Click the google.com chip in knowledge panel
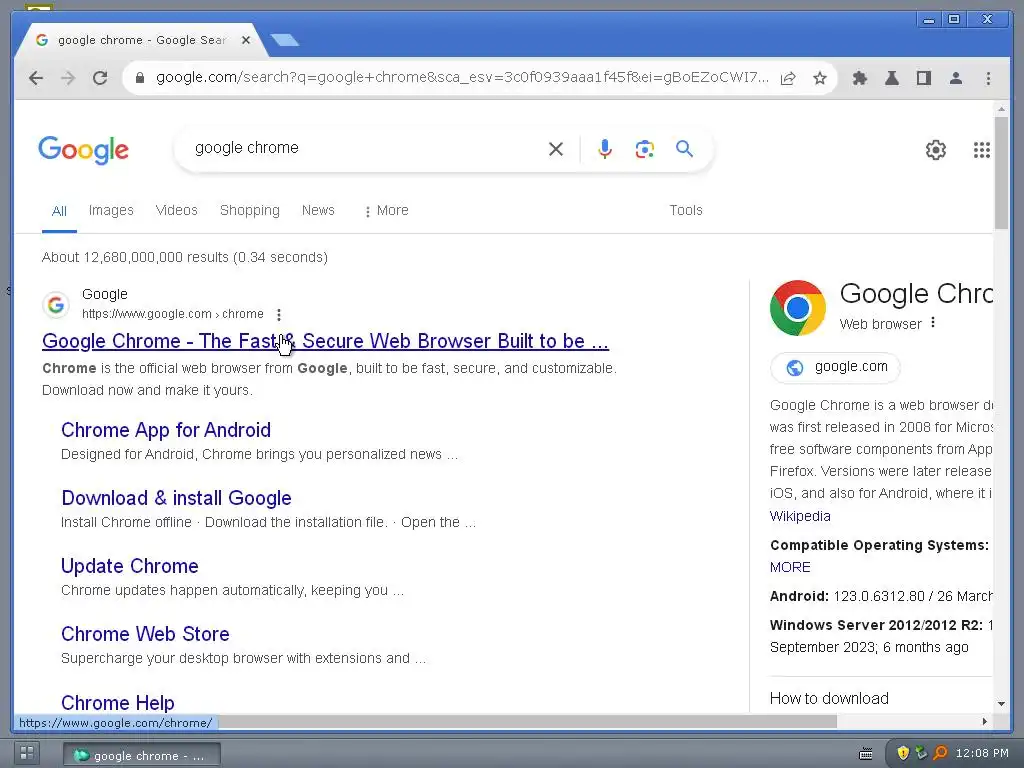 coord(835,367)
